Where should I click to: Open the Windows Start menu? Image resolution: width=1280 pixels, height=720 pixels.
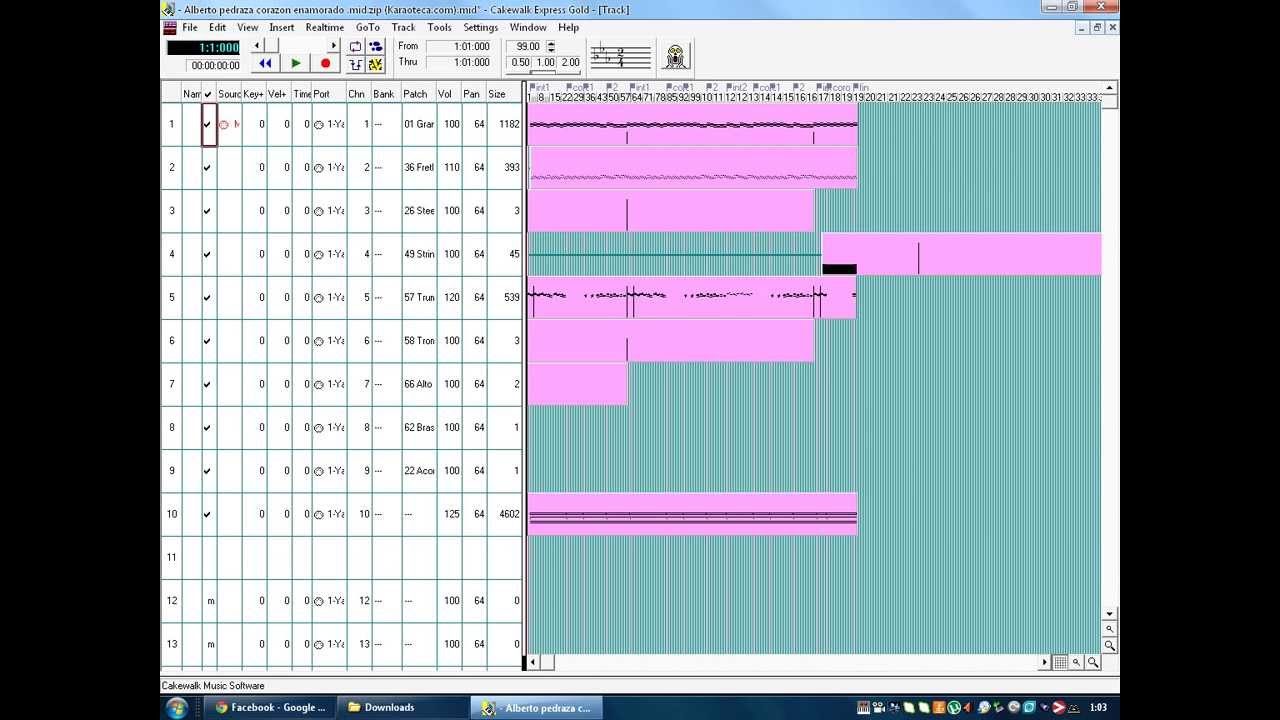[x=176, y=707]
